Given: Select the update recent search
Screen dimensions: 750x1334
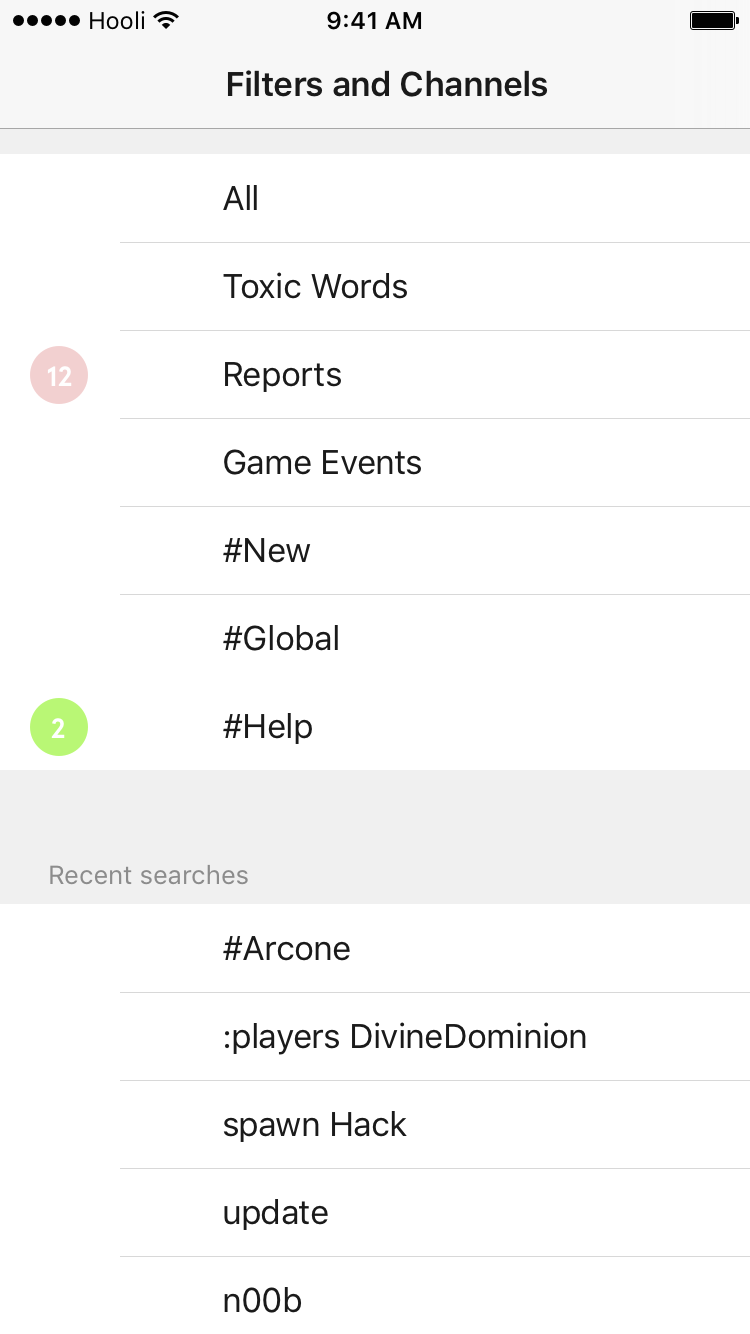Looking at the screenshot, I should point(375,1212).
